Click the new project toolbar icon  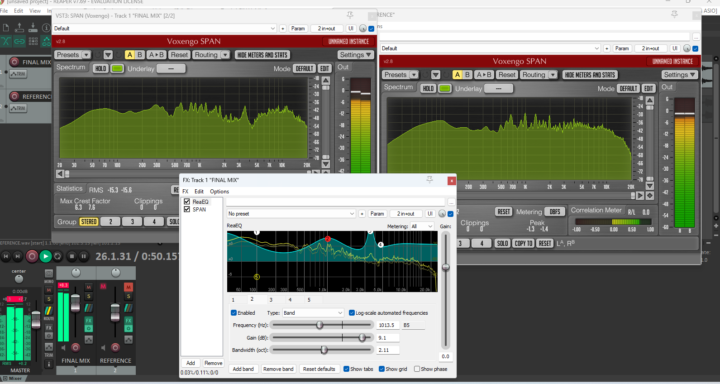(6, 28)
